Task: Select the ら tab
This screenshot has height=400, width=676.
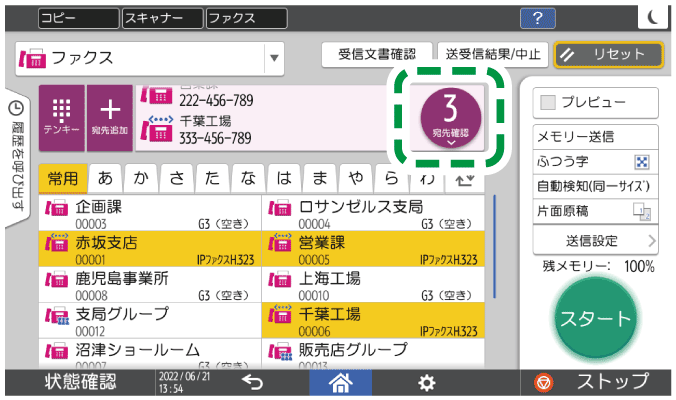Action: click(391, 178)
